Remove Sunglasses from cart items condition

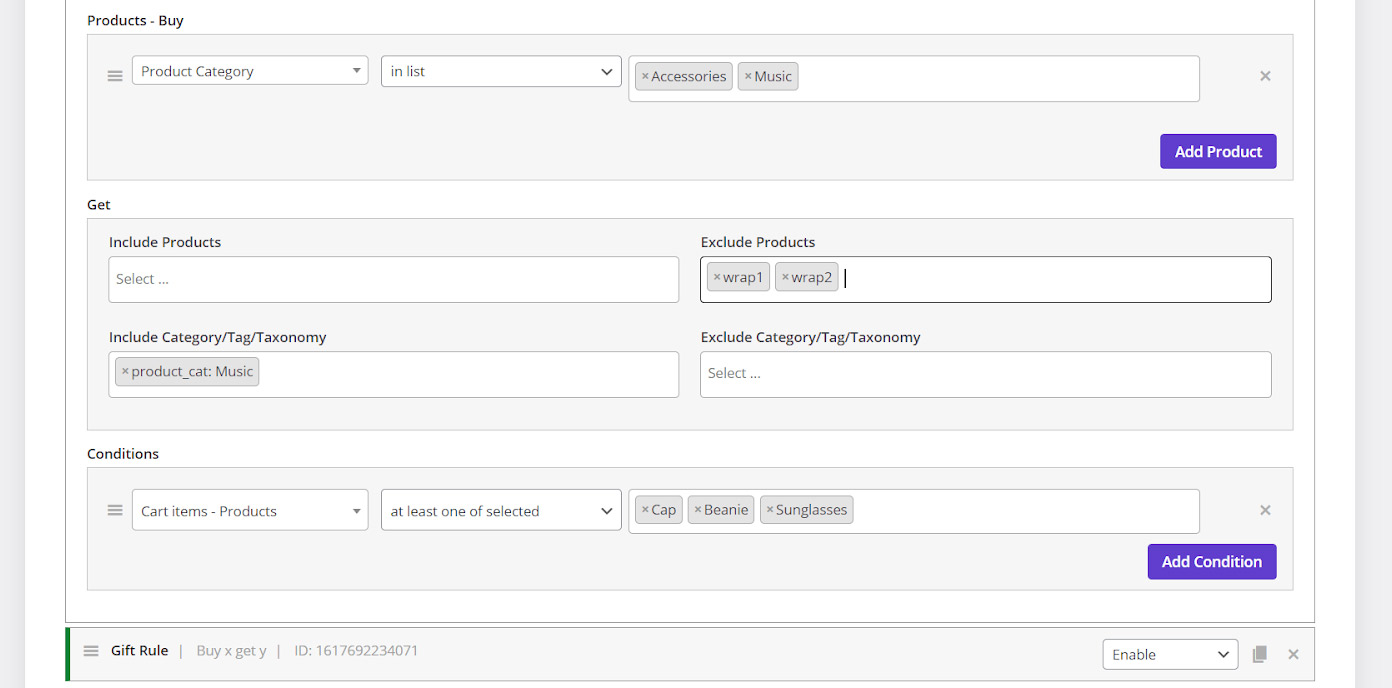point(770,510)
